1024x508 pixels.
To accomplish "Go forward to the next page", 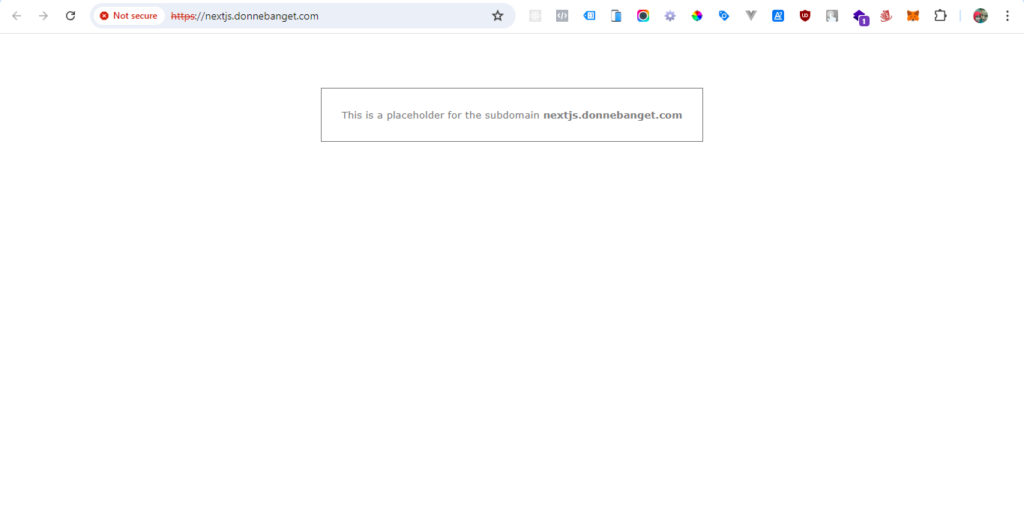I will pyautogui.click(x=43, y=16).
